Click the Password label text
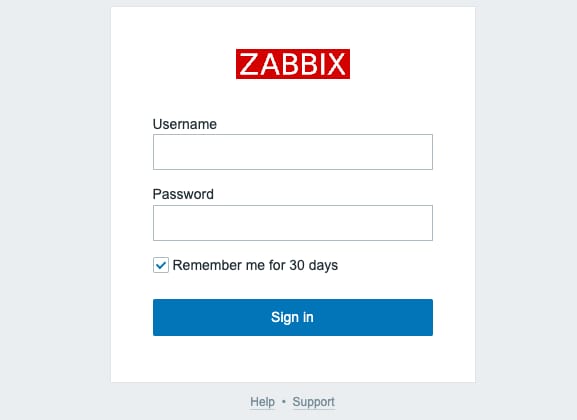577x420 pixels. [183, 194]
